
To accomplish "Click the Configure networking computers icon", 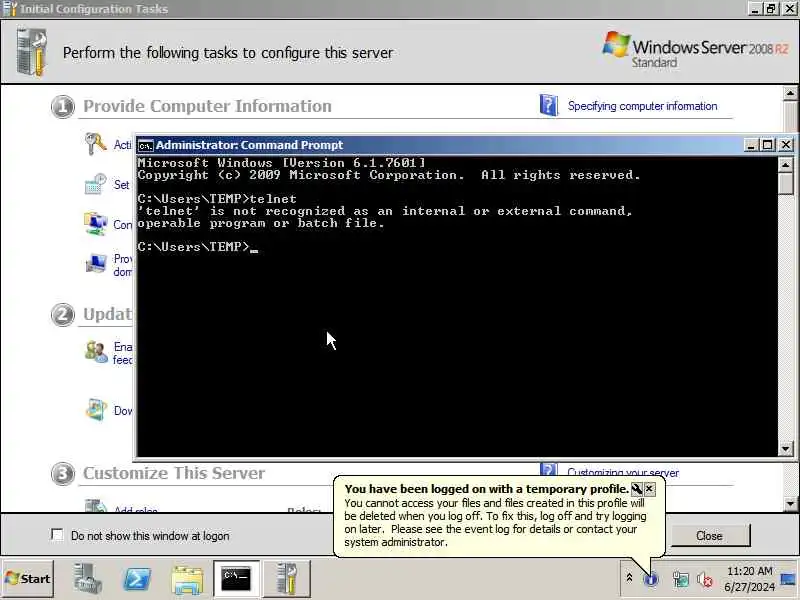I will 95,224.
